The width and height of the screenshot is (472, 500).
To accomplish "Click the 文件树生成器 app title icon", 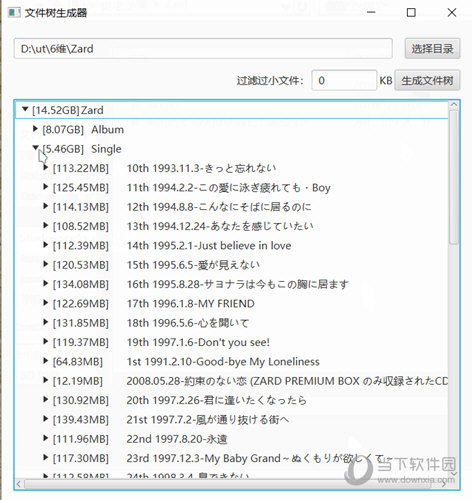I will pyautogui.click(x=14, y=13).
